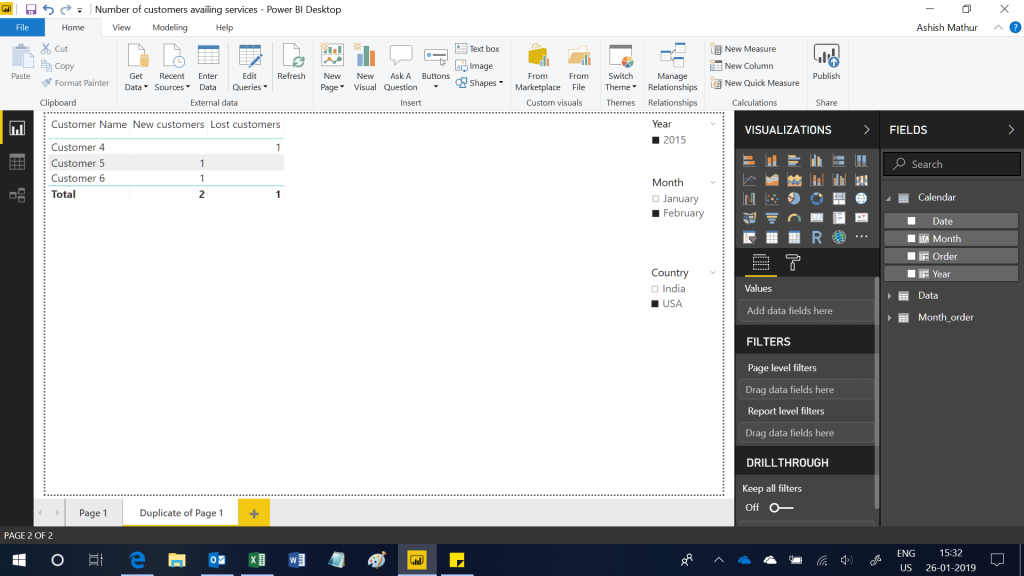Image resolution: width=1024 pixels, height=576 pixels.
Task: Open the Data view from sidebar
Action: [17, 162]
